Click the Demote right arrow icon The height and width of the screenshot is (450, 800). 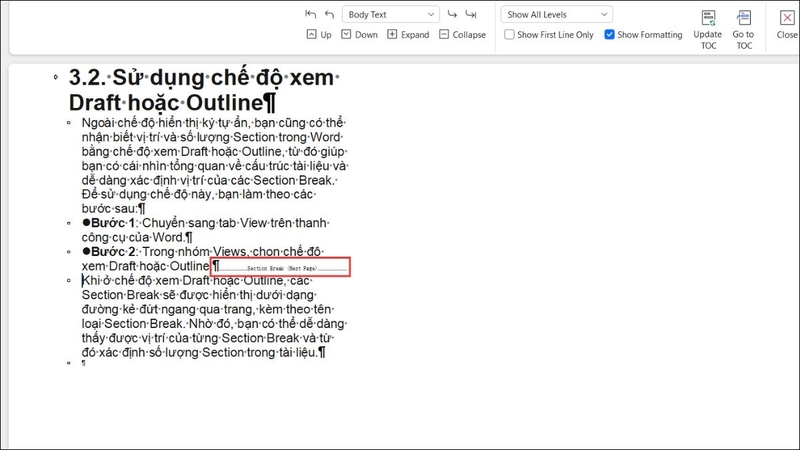coord(452,14)
